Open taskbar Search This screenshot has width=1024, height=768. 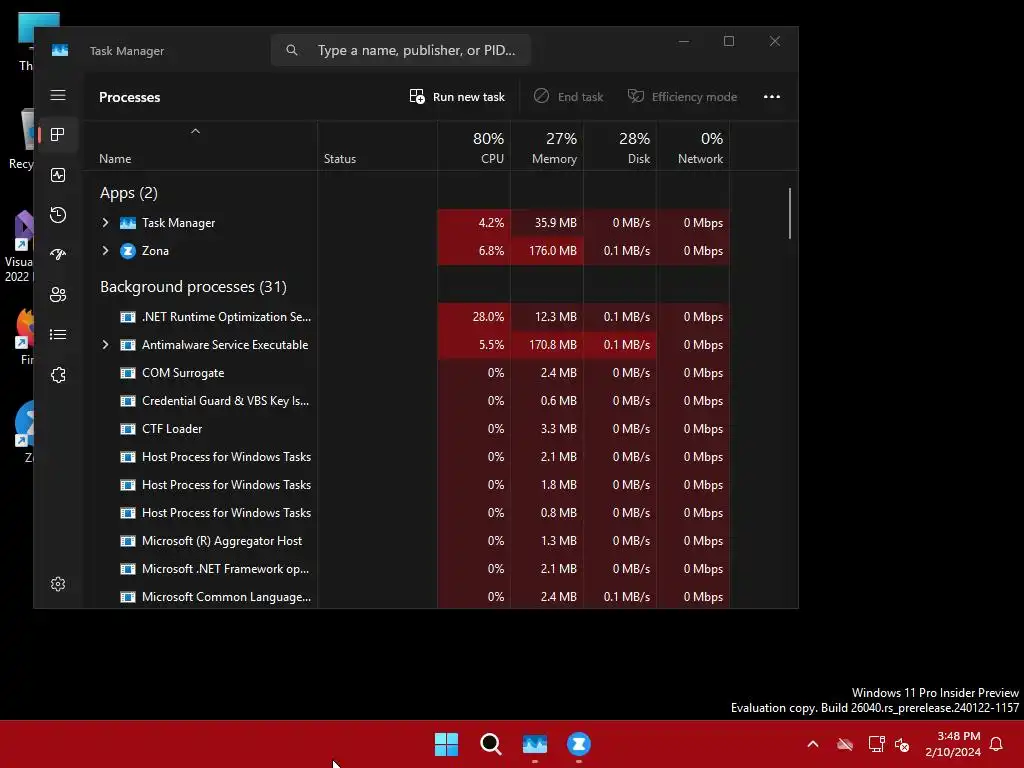[x=490, y=744]
